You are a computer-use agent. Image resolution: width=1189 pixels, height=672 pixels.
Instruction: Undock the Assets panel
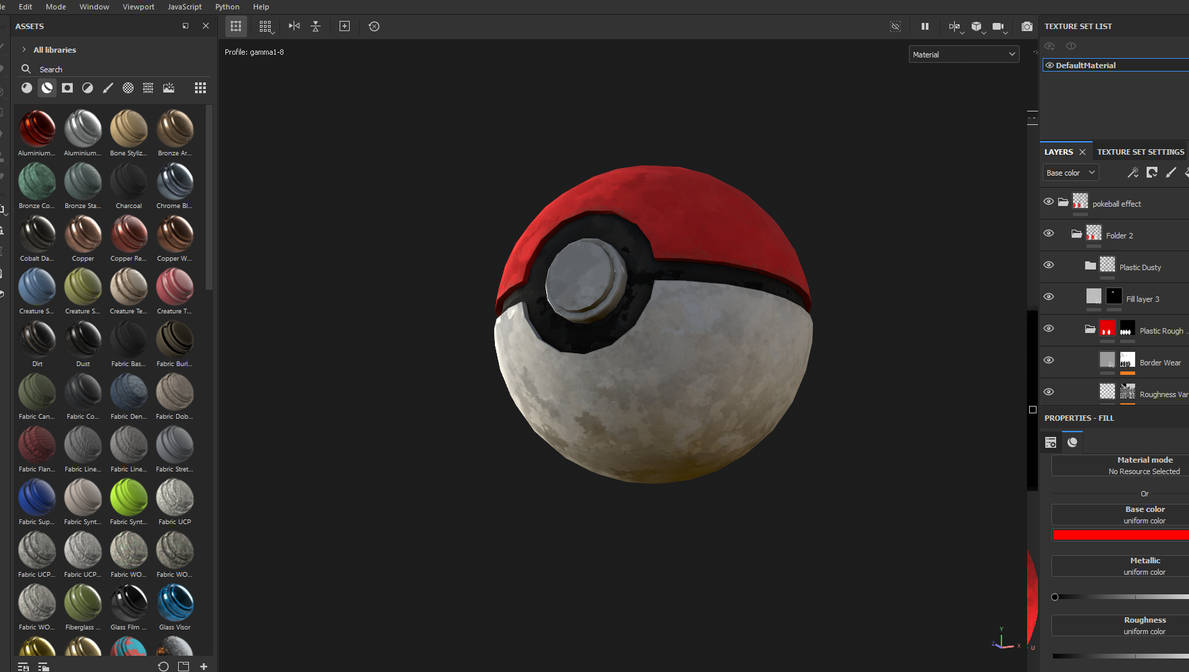tap(186, 26)
